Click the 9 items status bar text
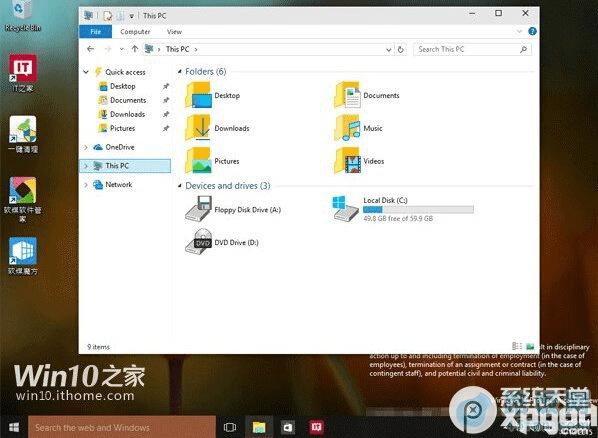The width and height of the screenshot is (598, 438). coord(98,347)
